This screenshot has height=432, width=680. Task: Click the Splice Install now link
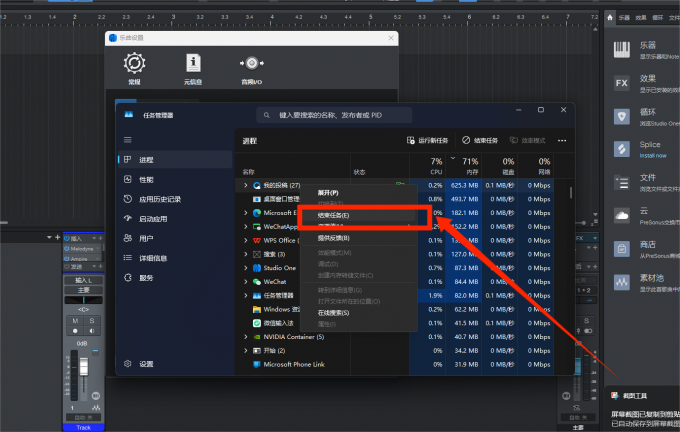click(653, 156)
